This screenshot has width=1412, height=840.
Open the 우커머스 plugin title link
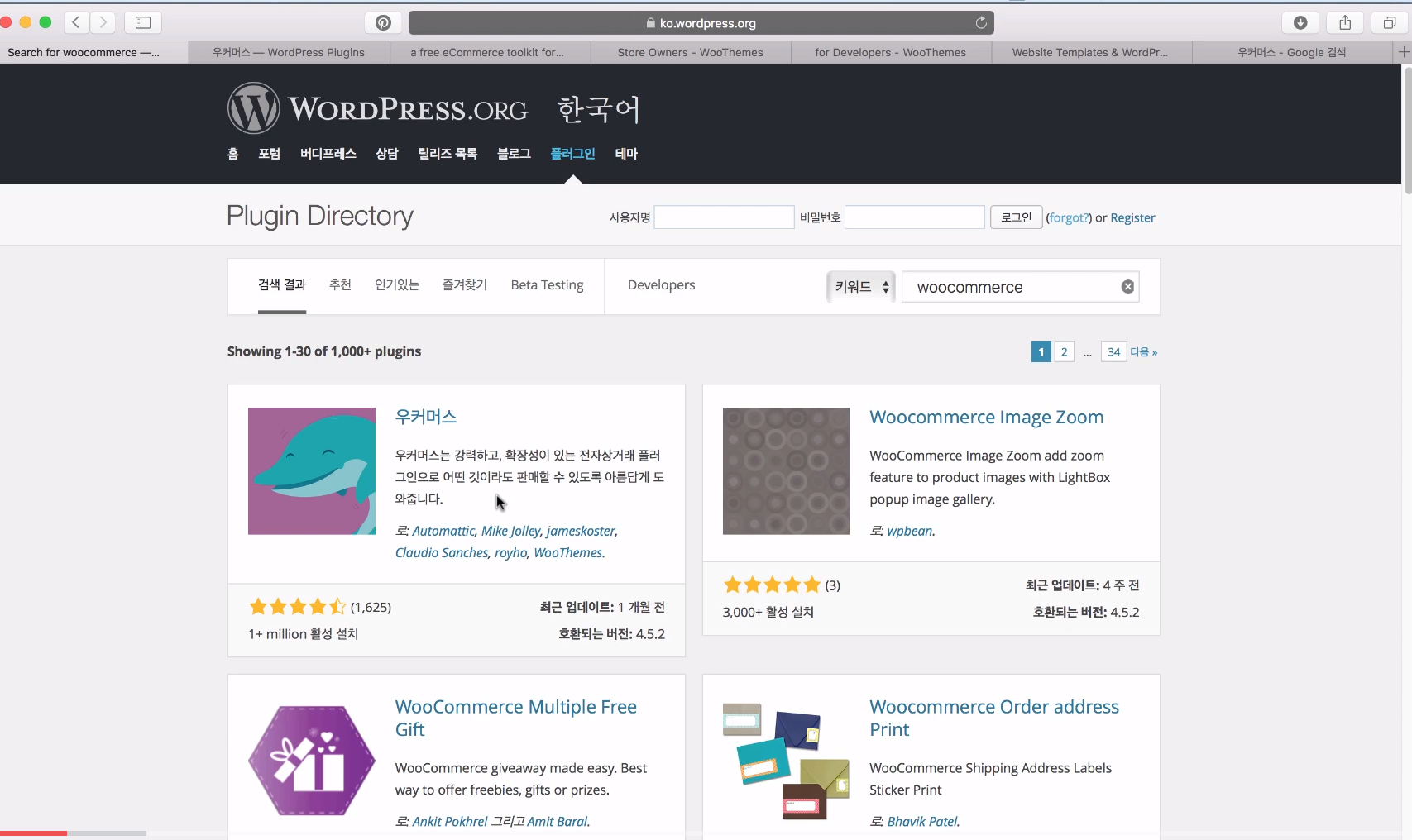pyautogui.click(x=426, y=418)
